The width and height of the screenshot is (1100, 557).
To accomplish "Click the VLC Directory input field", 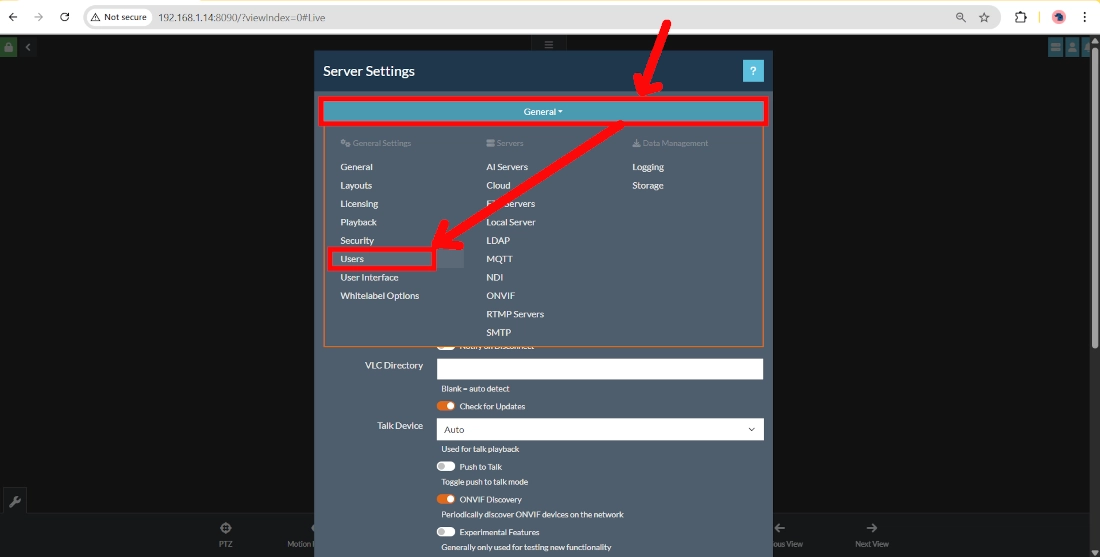I will (600, 369).
